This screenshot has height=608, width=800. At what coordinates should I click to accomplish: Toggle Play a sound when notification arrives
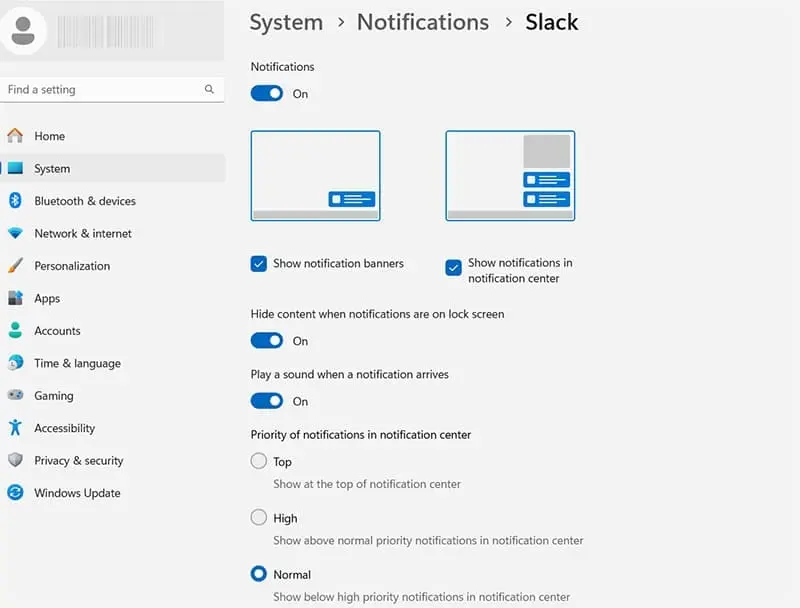[266, 401]
